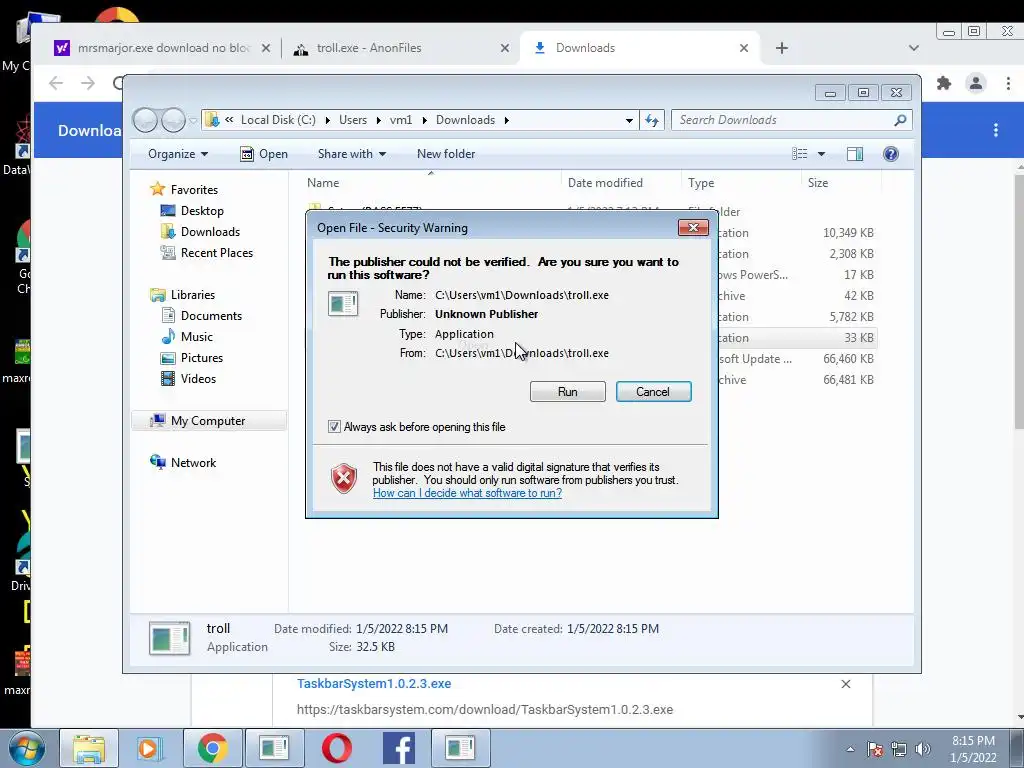The image size is (1024, 768).
Task: Open Chrome profile avatar icon
Action: (x=976, y=83)
